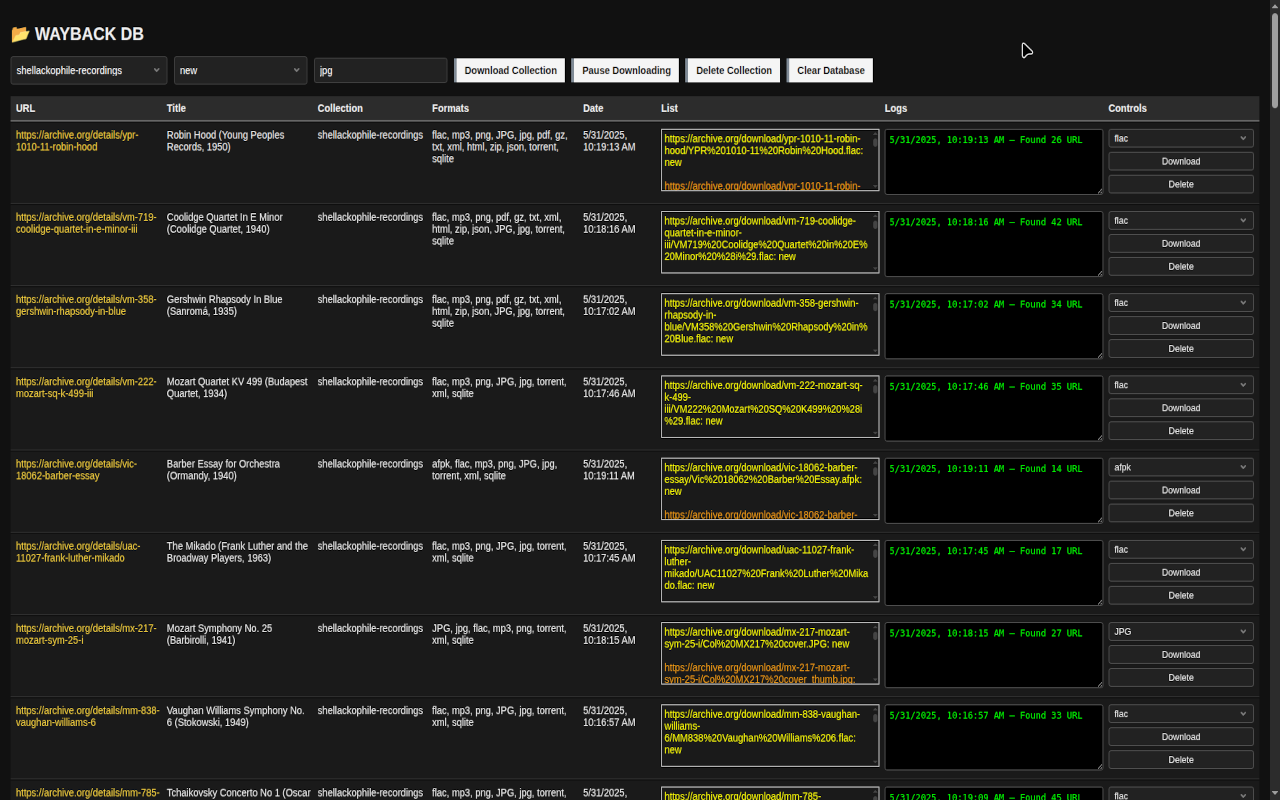The width and height of the screenshot is (1280, 800).
Task: Delete the Coolidge Quartet In E Minor entry
Action: coord(1181,266)
